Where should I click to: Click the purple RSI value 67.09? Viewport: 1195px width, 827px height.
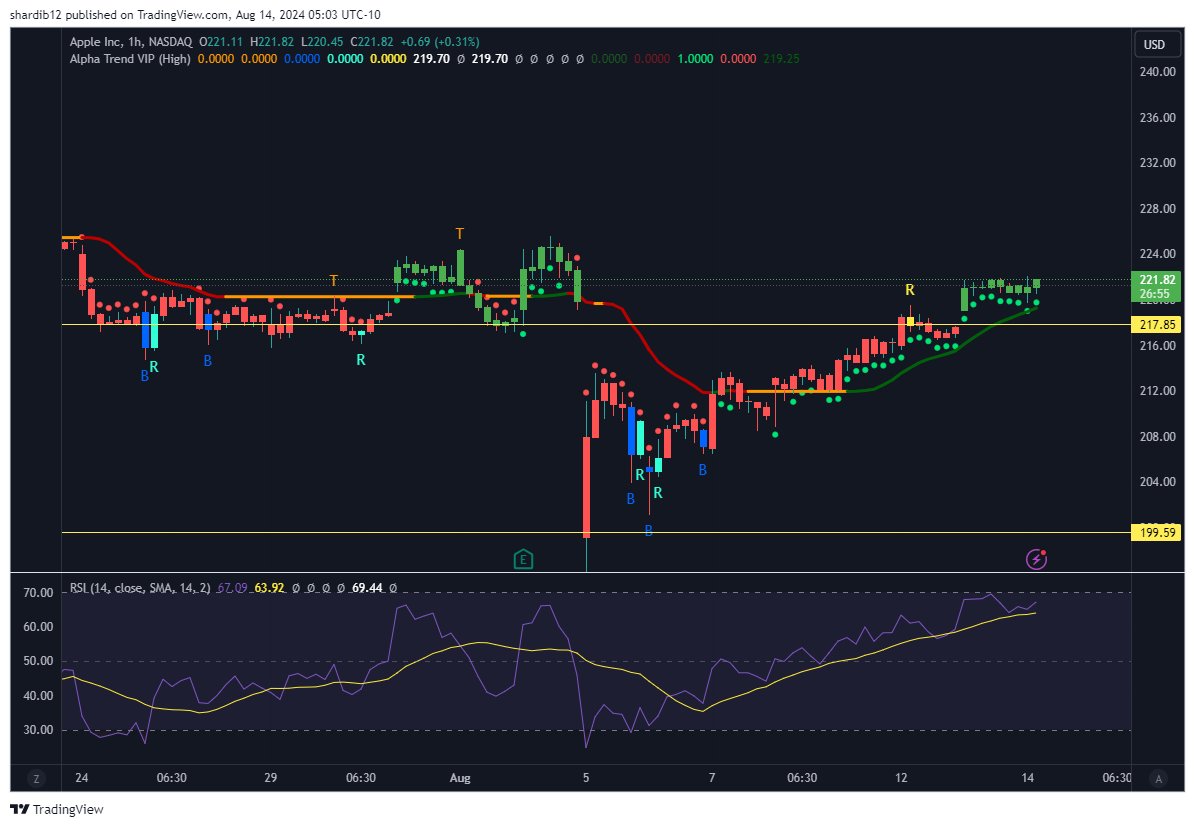tap(232, 588)
